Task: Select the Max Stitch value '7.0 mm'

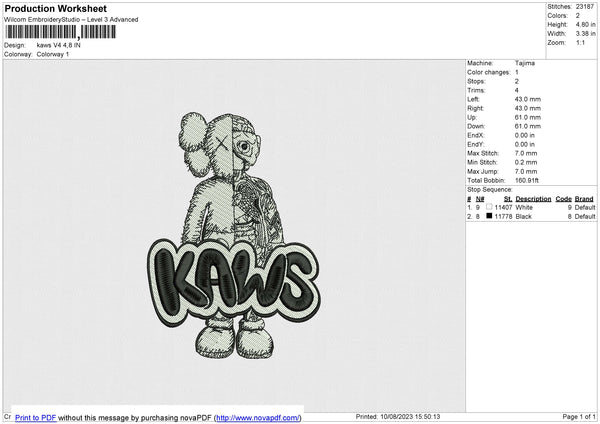Action: coord(526,153)
